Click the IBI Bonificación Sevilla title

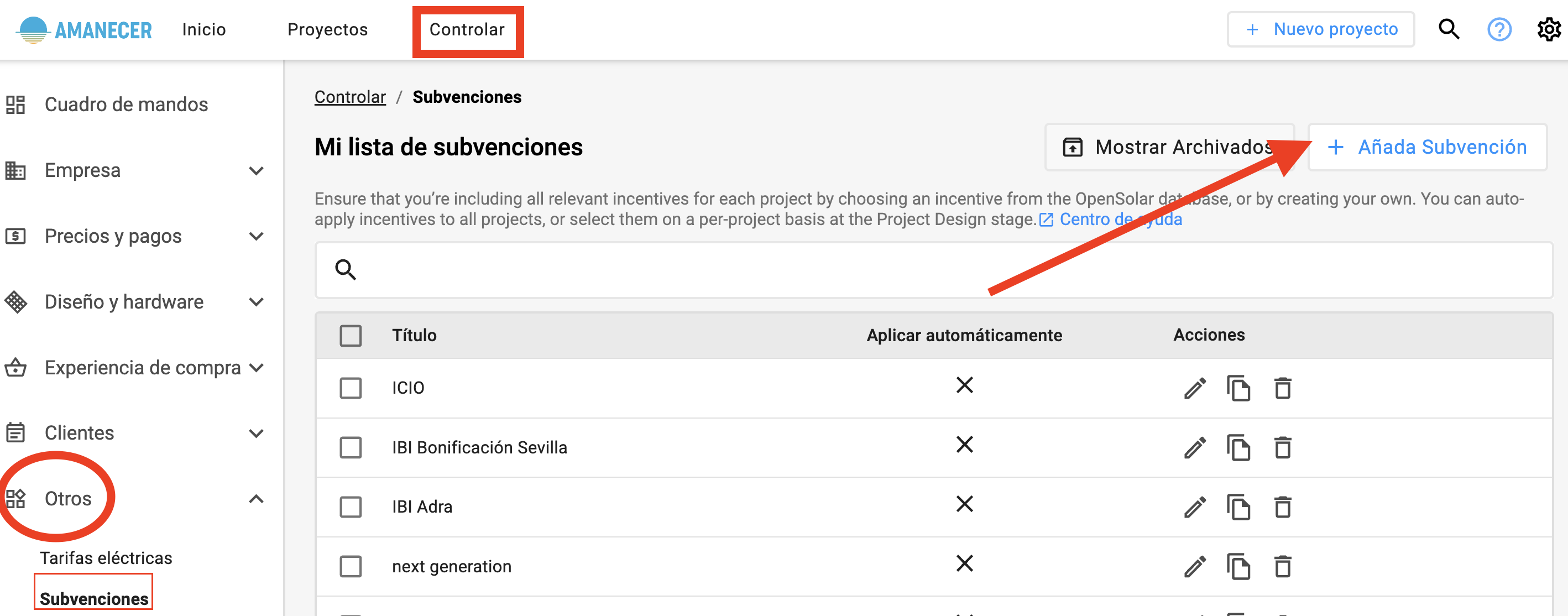[479, 448]
